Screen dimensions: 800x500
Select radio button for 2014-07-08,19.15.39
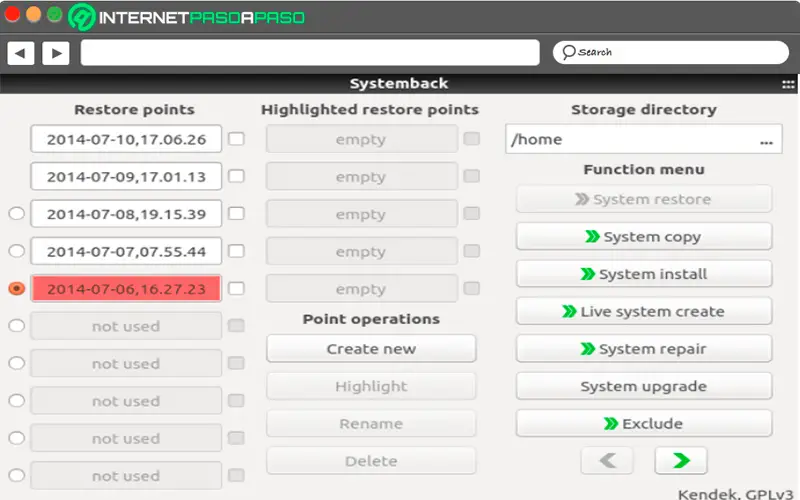coord(16,213)
